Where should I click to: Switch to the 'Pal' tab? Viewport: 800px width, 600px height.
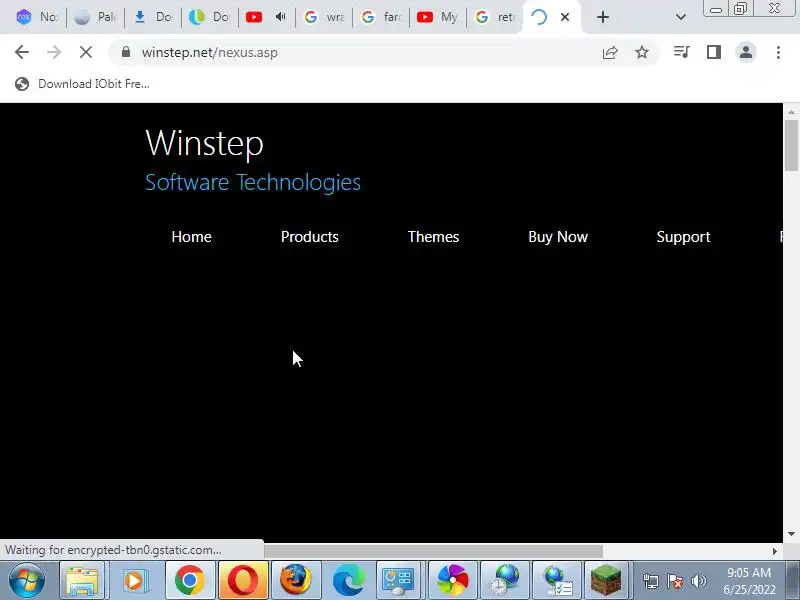(x=96, y=17)
